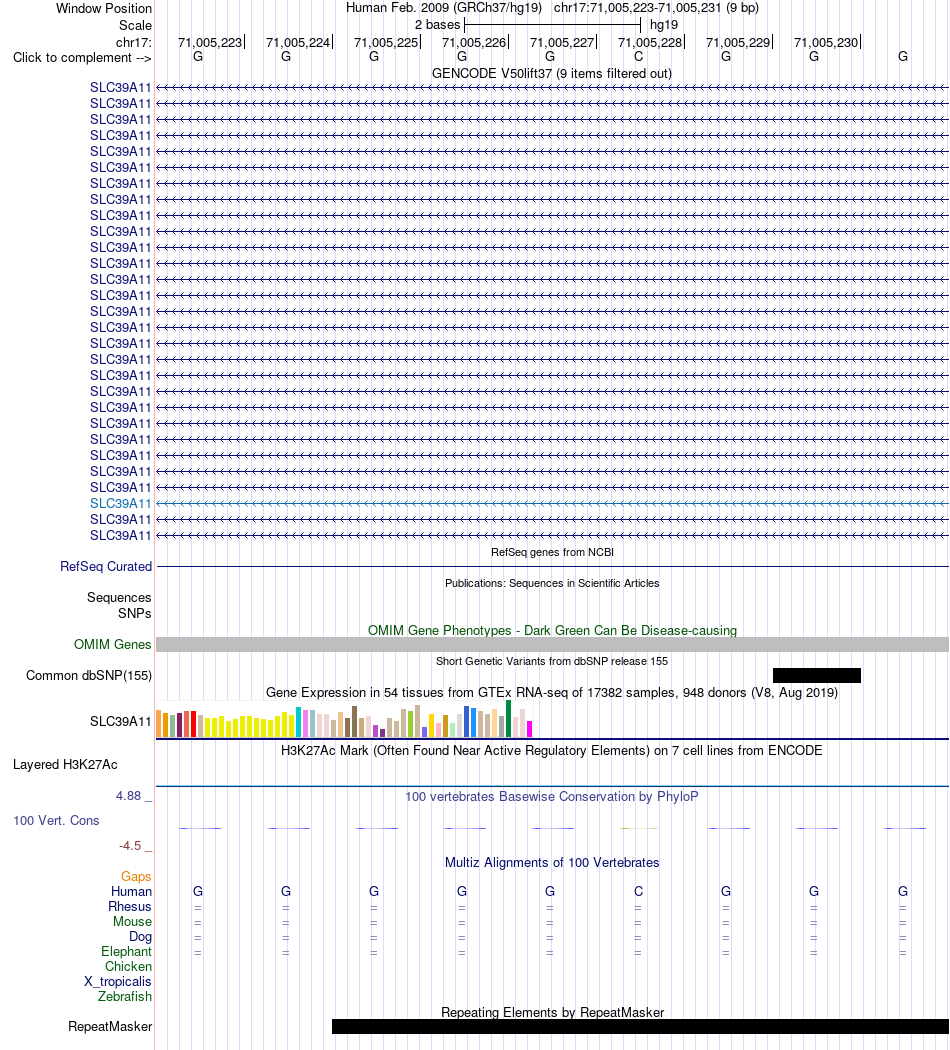
Task: Click the tall dark-green GTEx expression bar
Action: click(509, 719)
